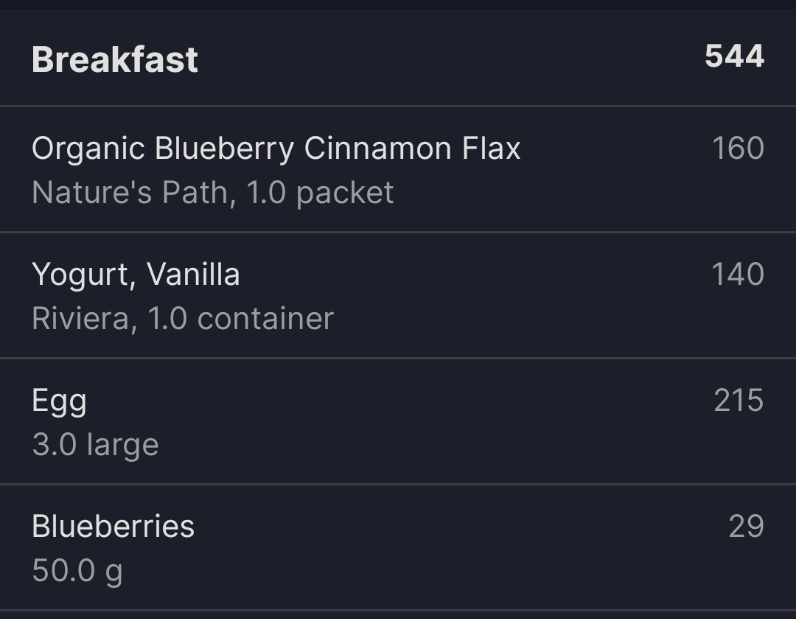The width and height of the screenshot is (796, 619).
Task: Open the Blueberries food entry
Action: coord(113,527)
